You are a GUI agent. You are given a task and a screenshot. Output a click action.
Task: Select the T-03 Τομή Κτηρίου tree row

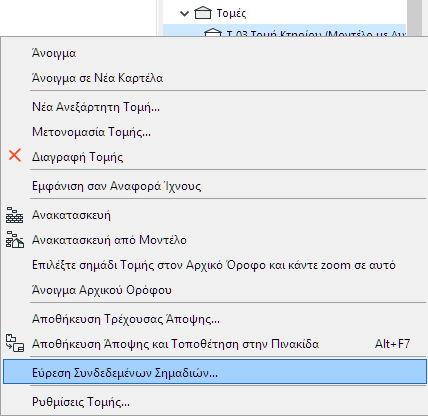click(x=284, y=30)
